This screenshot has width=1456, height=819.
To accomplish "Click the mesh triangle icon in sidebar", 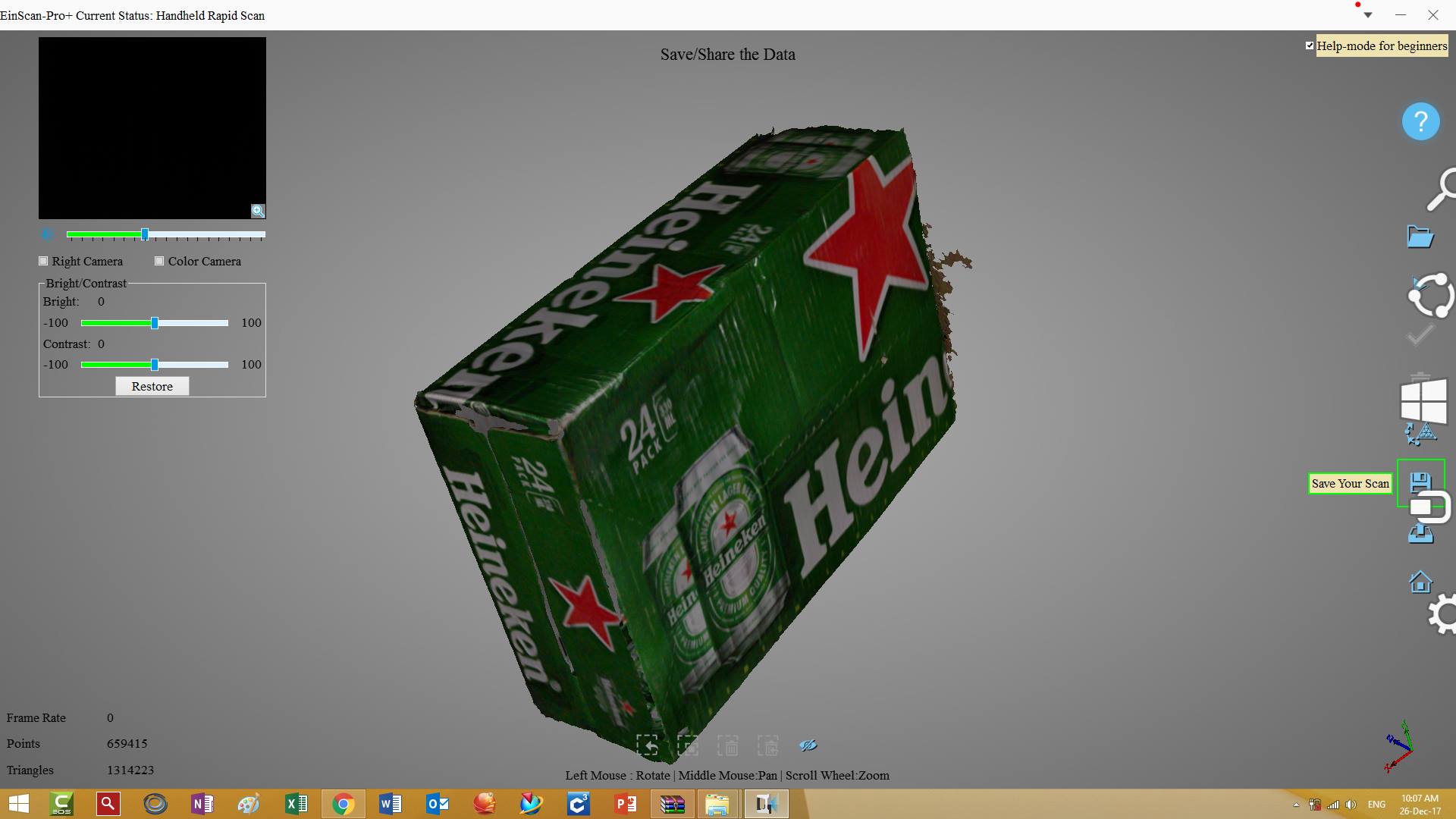I will click(1420, 434).
